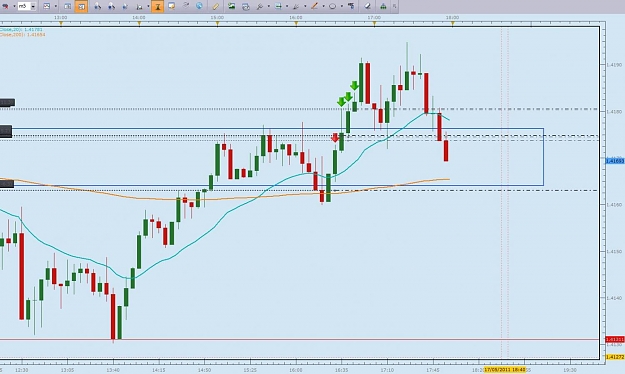Click the 18:00 yellow marker on top time axis
The width and height of the screenshot is (625, 374).
tap(452, 24)
